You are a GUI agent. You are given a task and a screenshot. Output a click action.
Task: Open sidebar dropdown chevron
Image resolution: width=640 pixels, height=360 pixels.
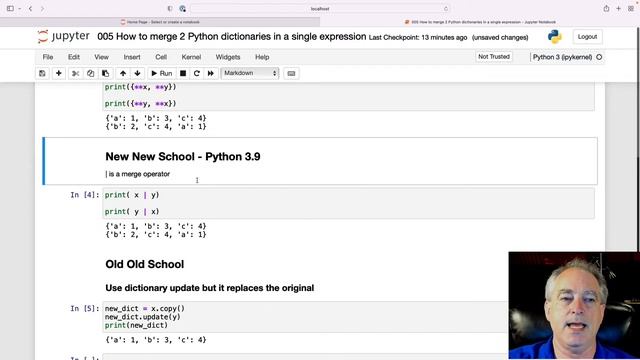(x=19, y=9)
